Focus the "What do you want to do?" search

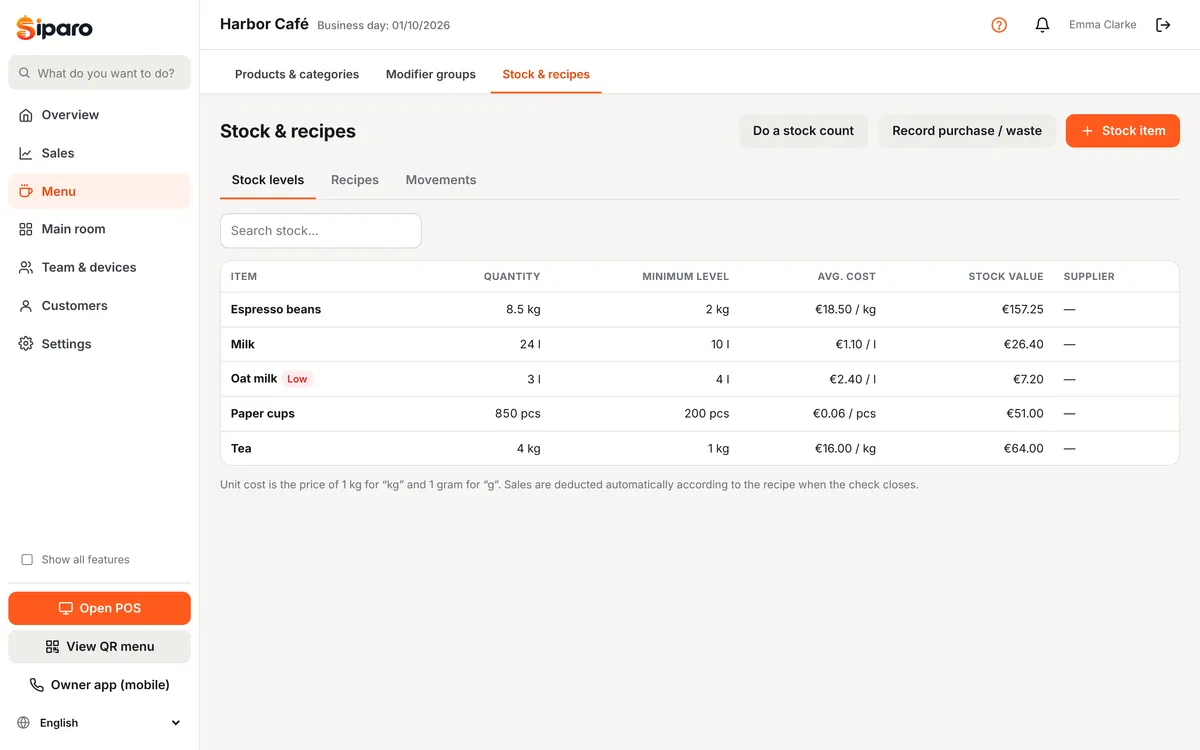click(x=99, y=73)
